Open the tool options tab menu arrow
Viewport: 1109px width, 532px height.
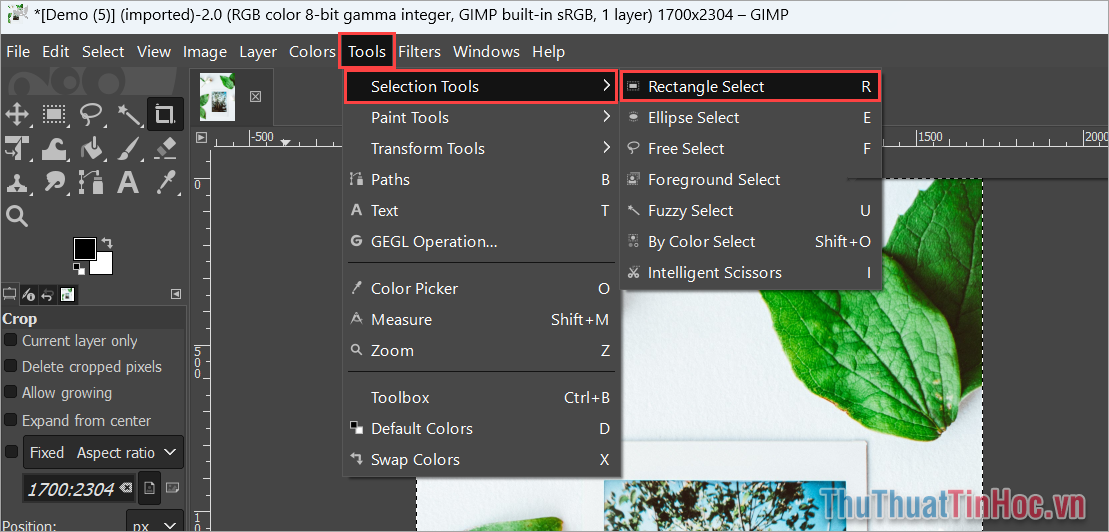click(176, 294)
